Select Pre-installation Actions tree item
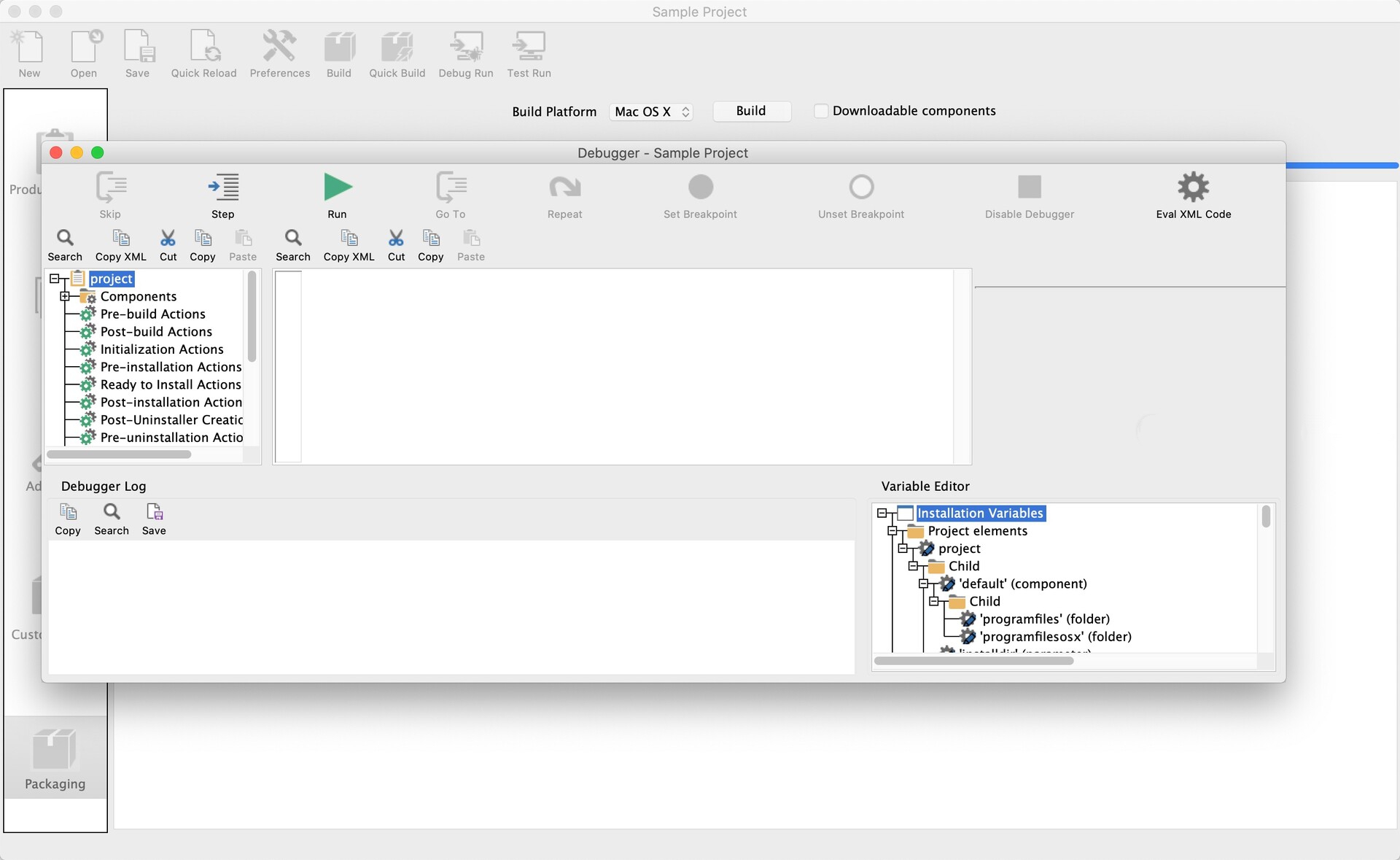1400x860 pixels. 171,367
